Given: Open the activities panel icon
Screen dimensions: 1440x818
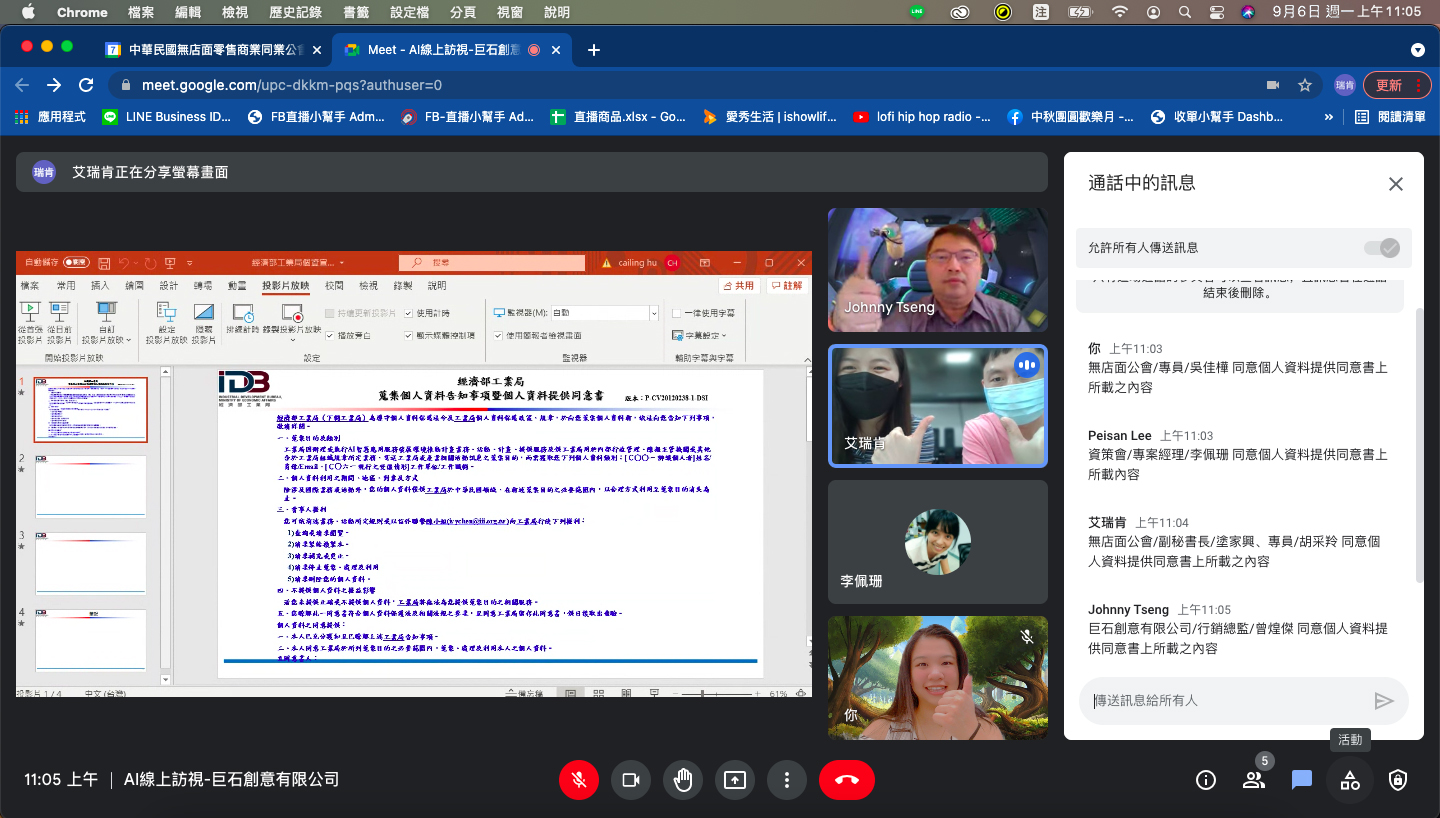Looking at the screenshot, I should pyautogui.click(x=1349, y=780).
